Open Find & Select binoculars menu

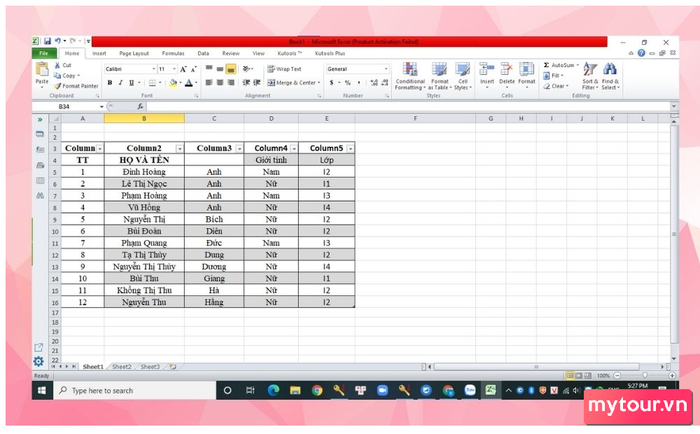click(x=610, y=76)
